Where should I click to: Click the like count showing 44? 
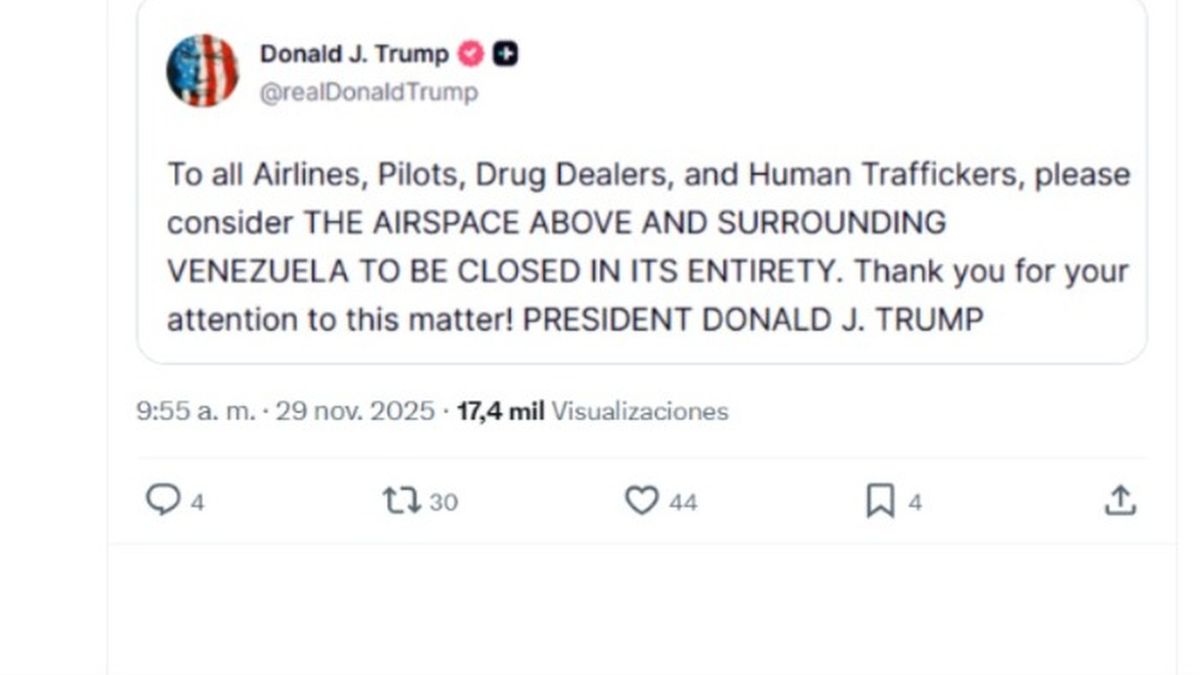click(683, 502)
